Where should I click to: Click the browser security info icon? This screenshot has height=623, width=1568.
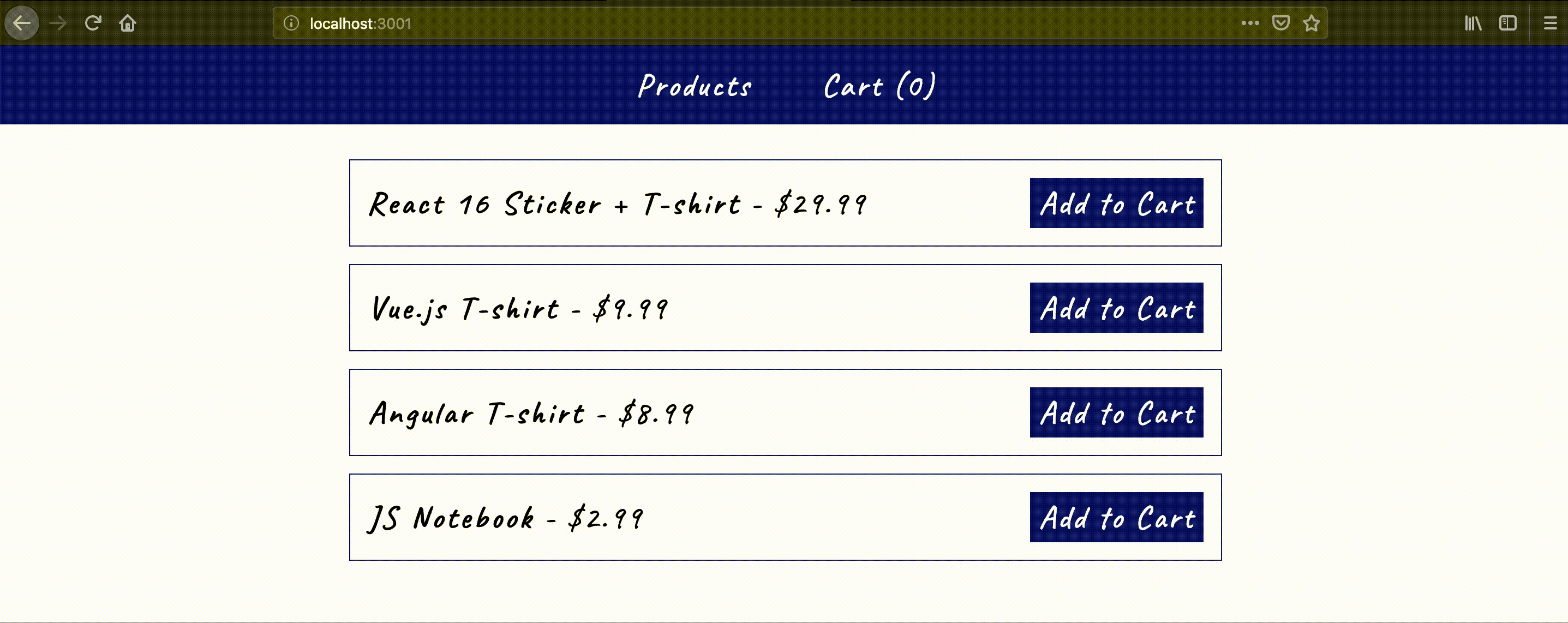pyautogui.click(x=290, y=23)
